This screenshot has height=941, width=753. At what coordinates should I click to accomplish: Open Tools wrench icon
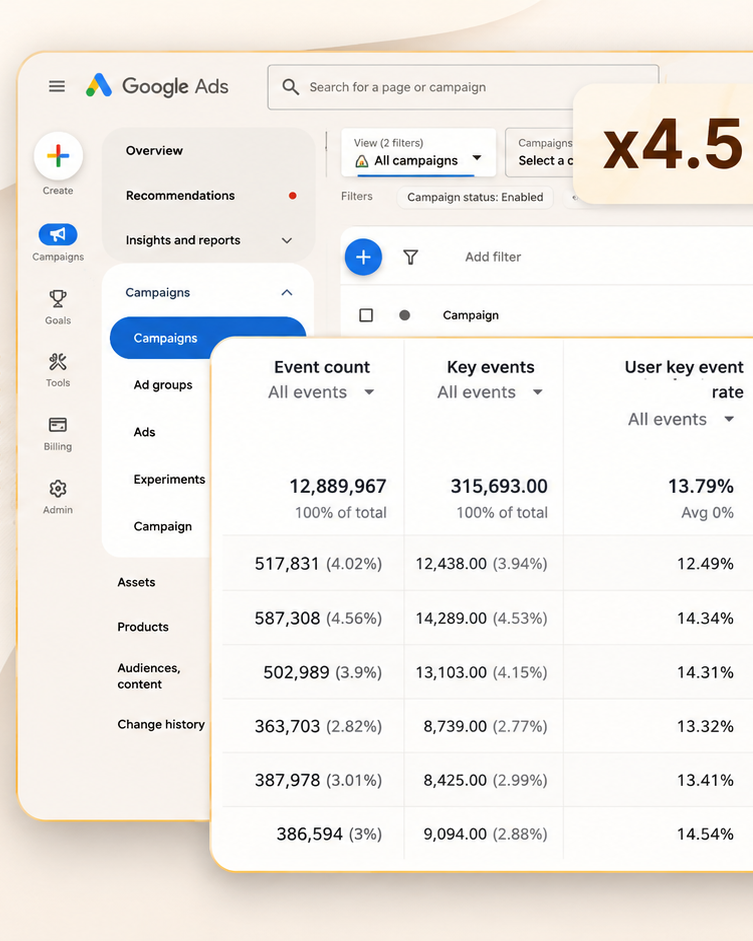coord(58,362)
